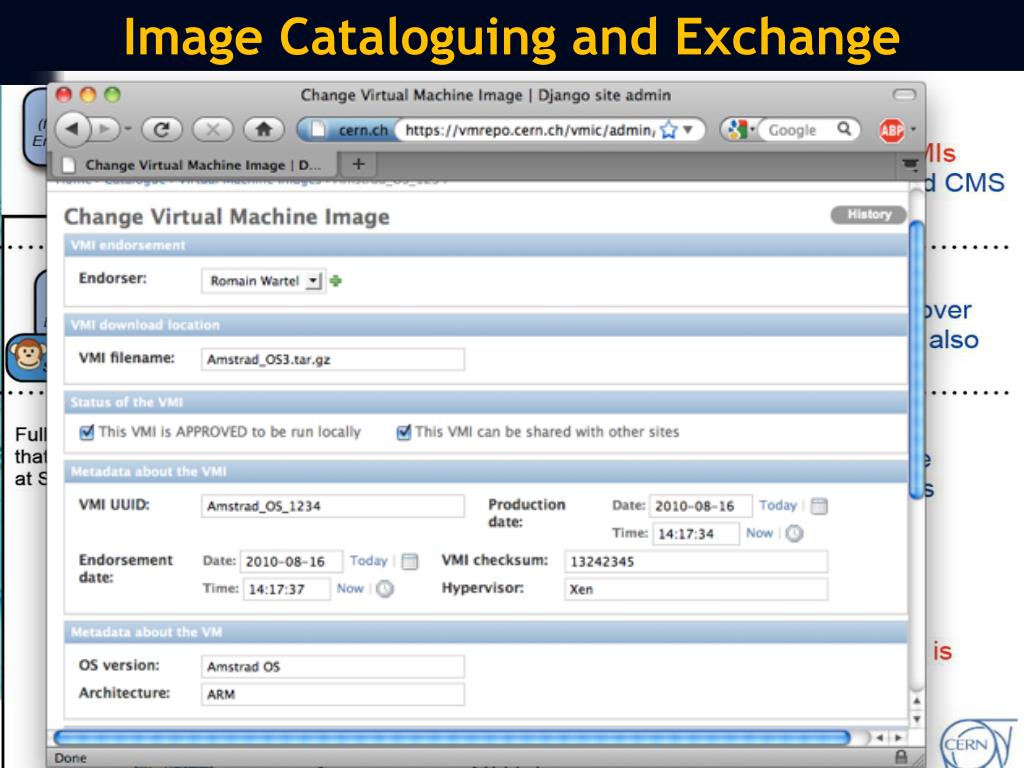Open the Endorsement time clock icon
Image resolution: width=1024 pixels, height=768 pixels.
pyautogui.click(x=385, y=589)
